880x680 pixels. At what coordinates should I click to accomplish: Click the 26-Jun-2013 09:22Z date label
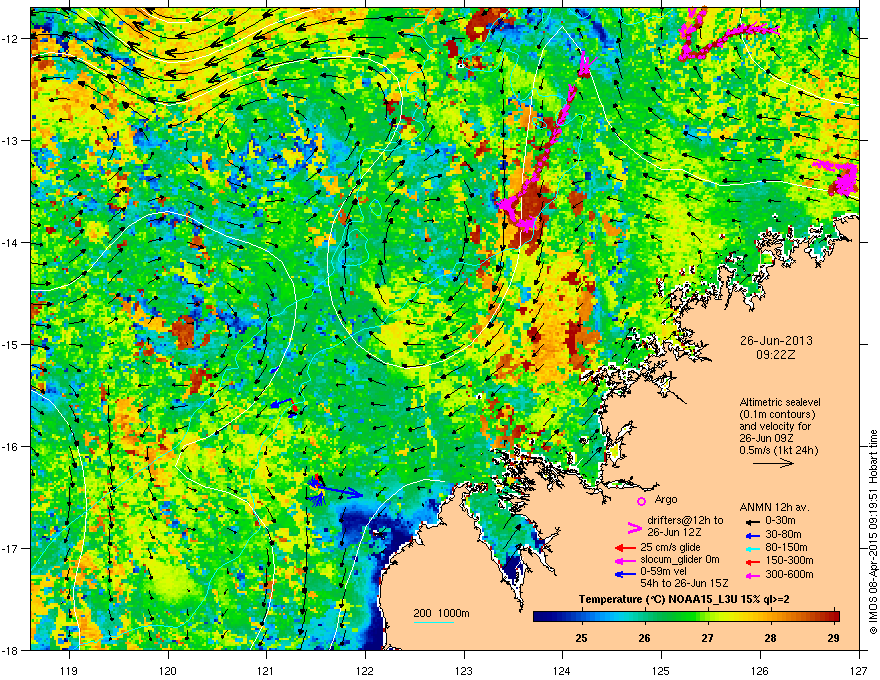tap(776, 348)
